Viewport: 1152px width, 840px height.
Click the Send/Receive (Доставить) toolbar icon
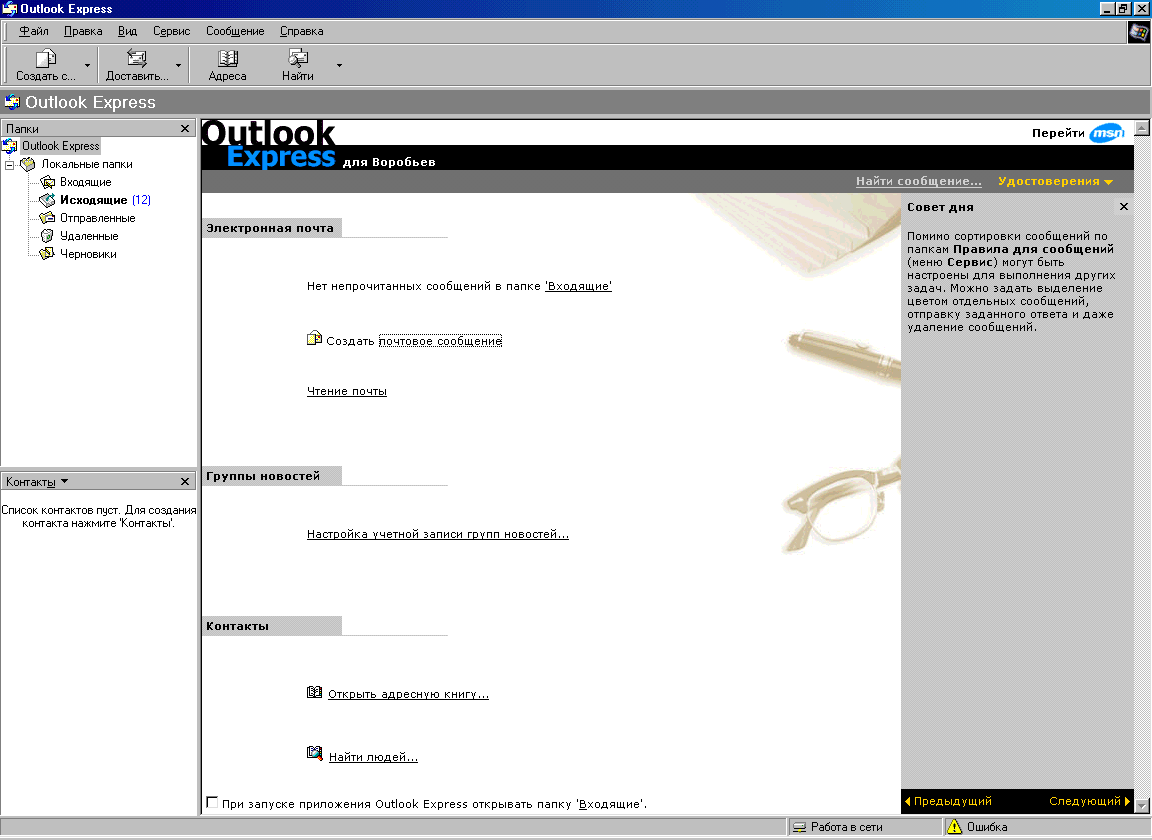pyautogui.click(x=137, y=59)
